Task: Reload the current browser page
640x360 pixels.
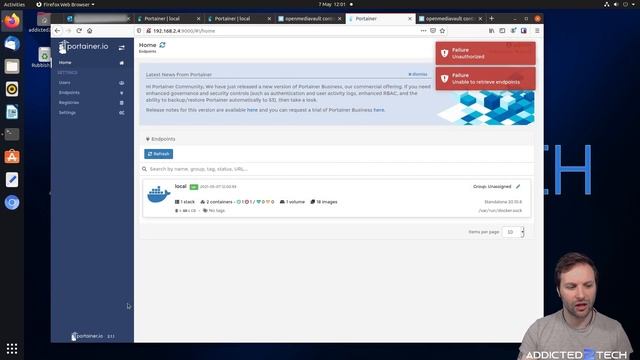Action: click(x=79, y=31)
